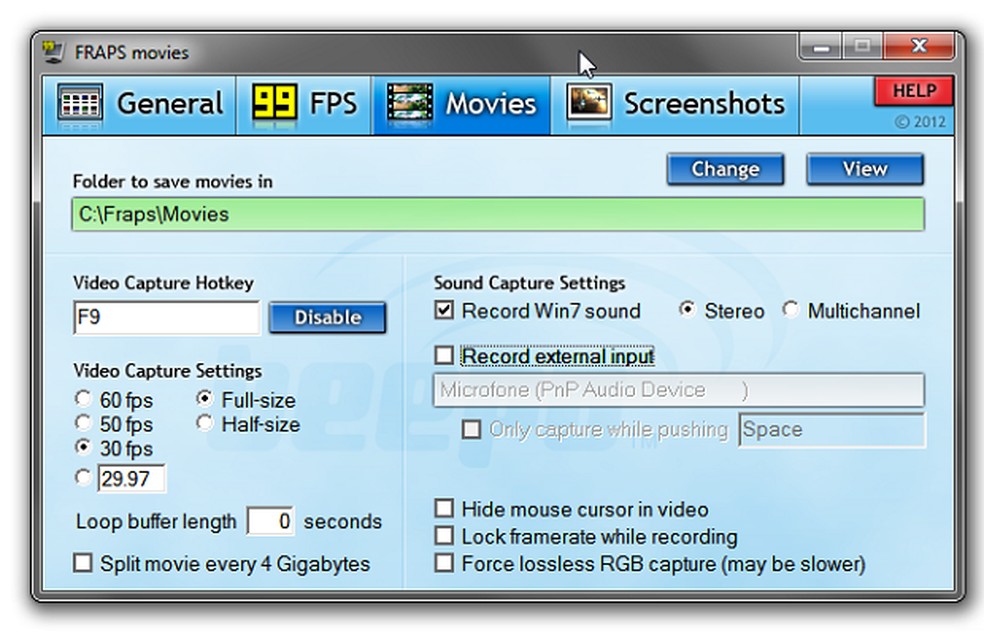The height and width of the screenshot is (633, 984).
Task: Open the General settings tab
Action: (140, 102)
